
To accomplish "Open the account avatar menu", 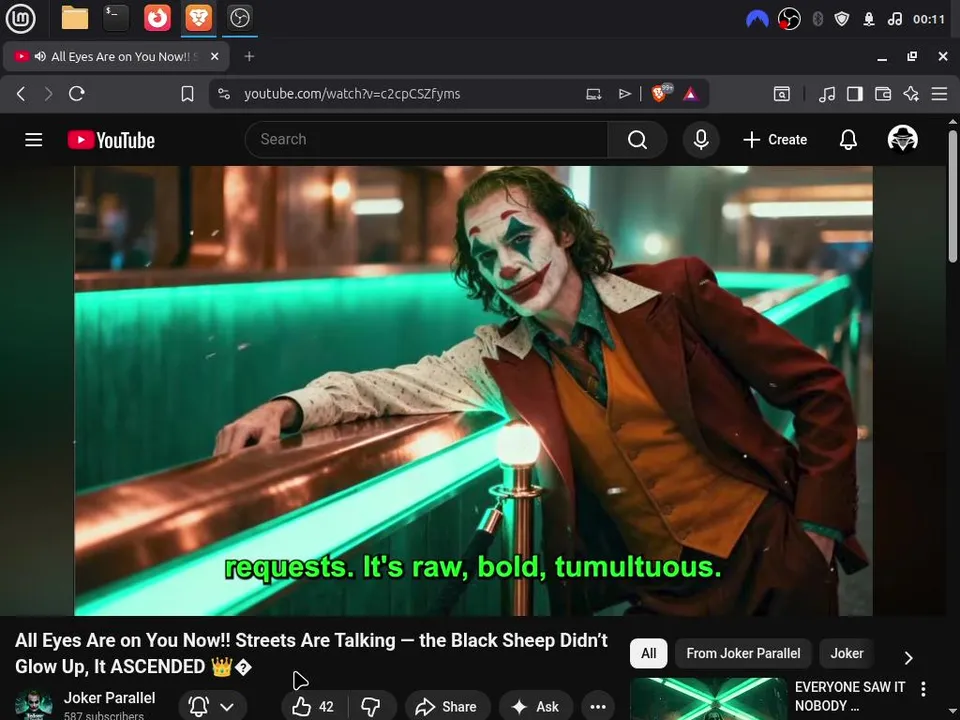I will [x=902, y=139].
